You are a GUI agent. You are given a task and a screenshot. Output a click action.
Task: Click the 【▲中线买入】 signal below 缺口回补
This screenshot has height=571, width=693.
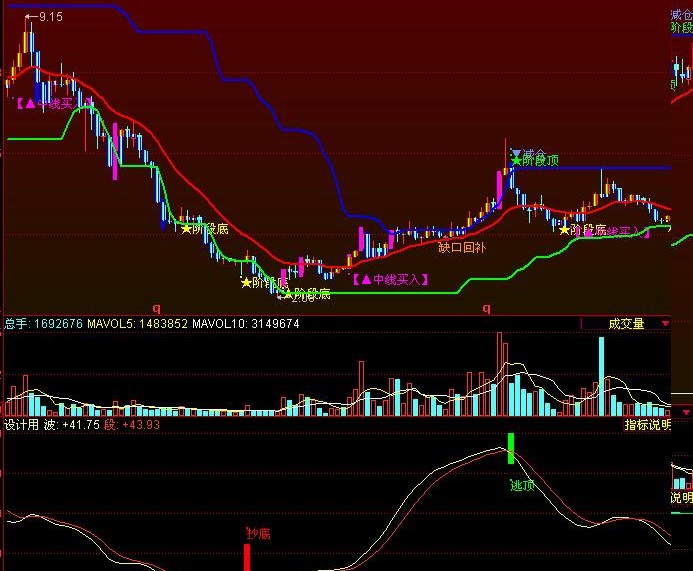(391, 279)
